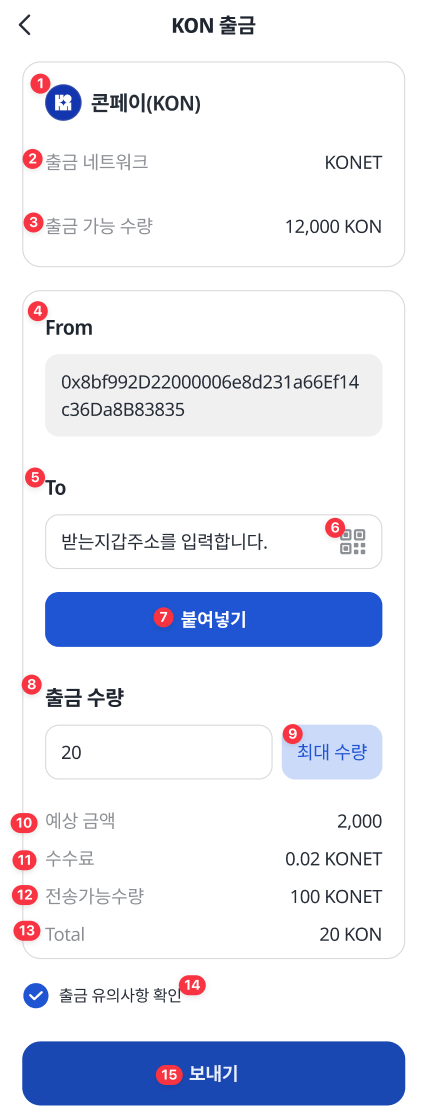This screenshot has width=427, height=1114.
Task: Tap red annotation marker 6
Action: click(x=333, y=527)
